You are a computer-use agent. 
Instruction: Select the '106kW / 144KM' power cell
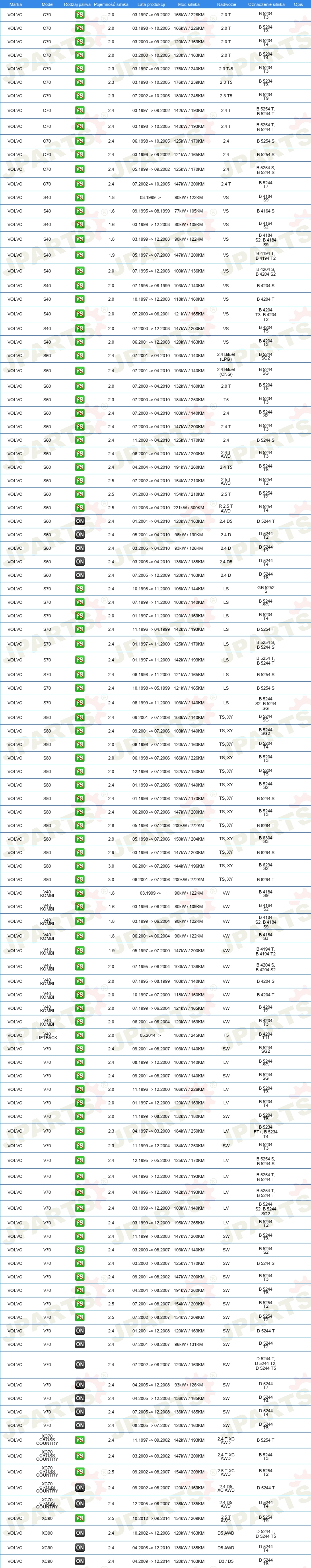189,589
